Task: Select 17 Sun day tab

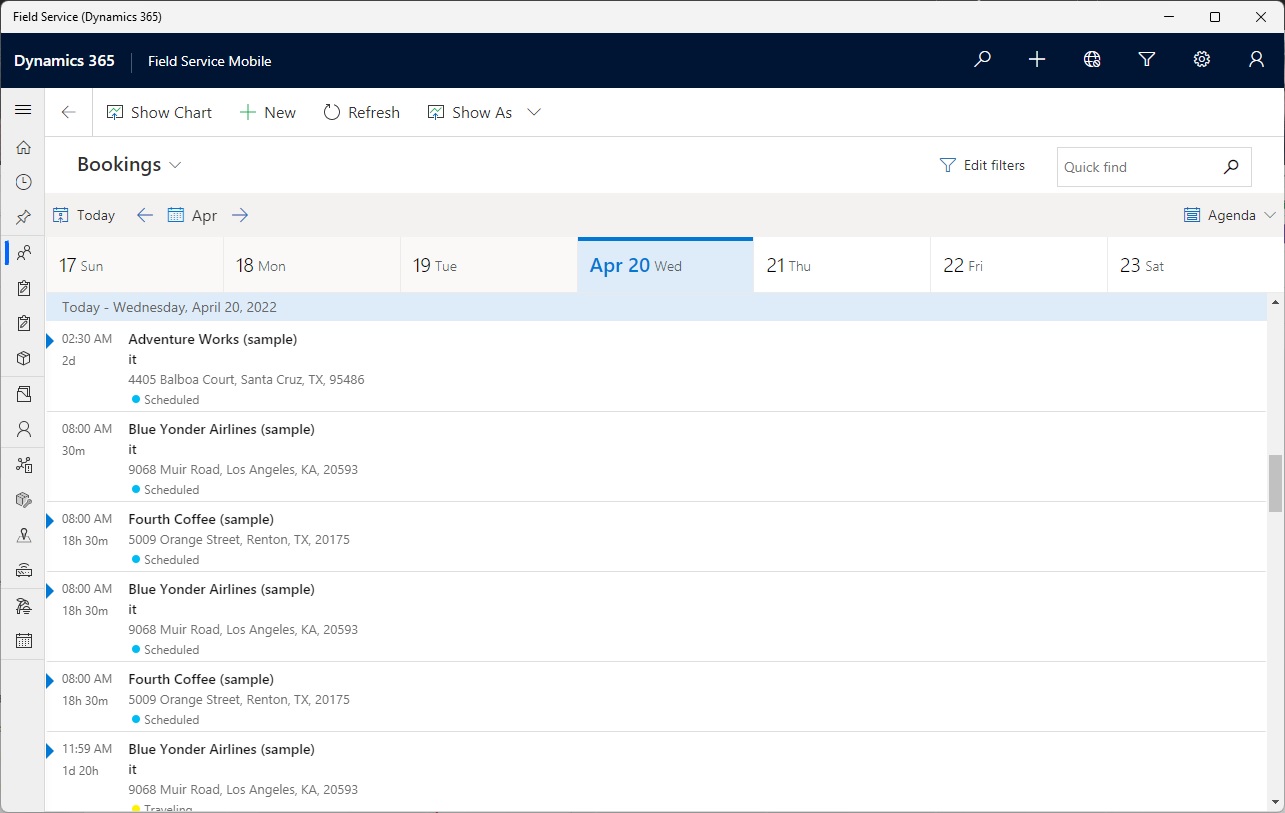Action: coord(135,265)
